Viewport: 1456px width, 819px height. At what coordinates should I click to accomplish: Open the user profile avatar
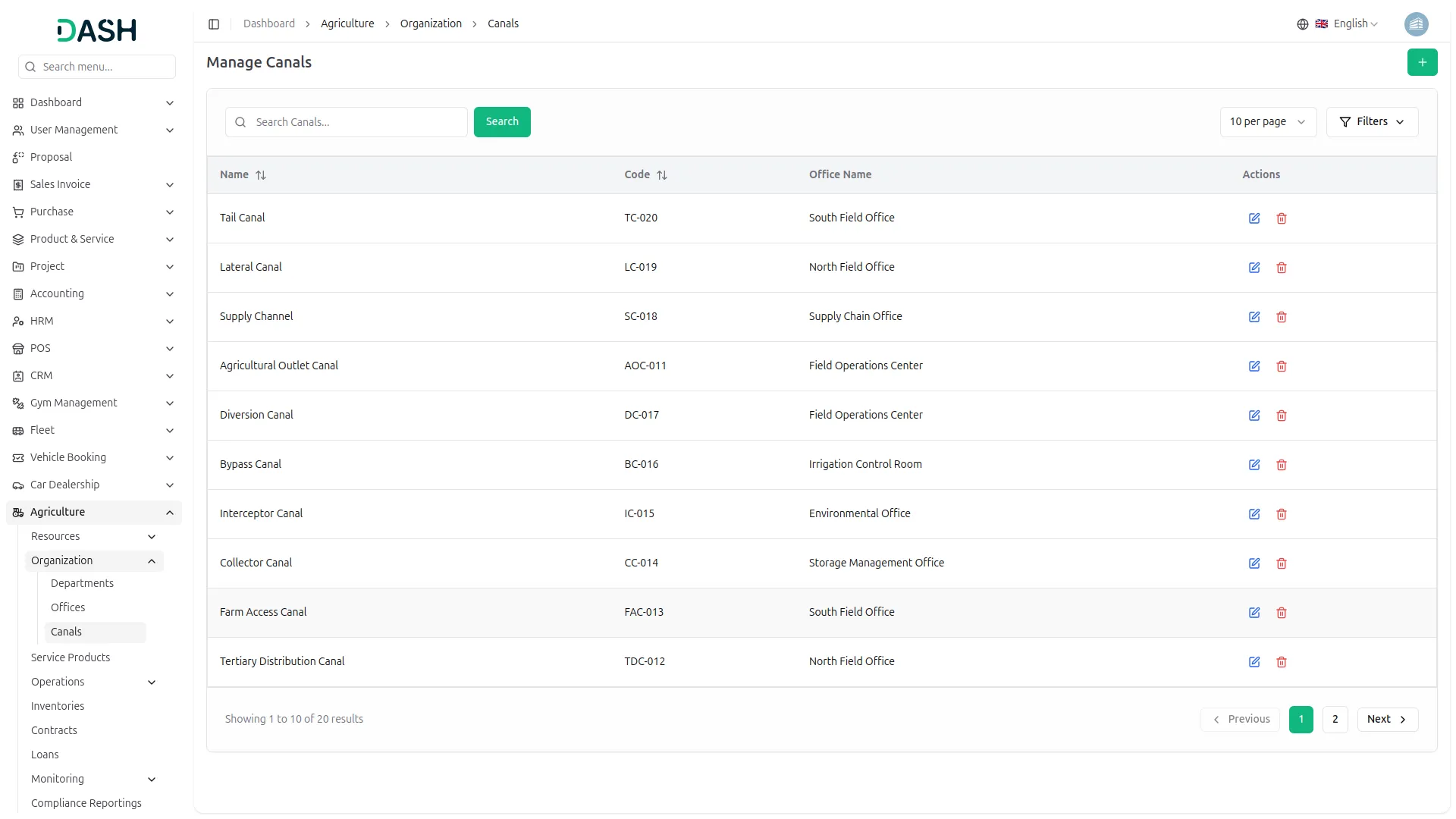(x=1416, y=24)
